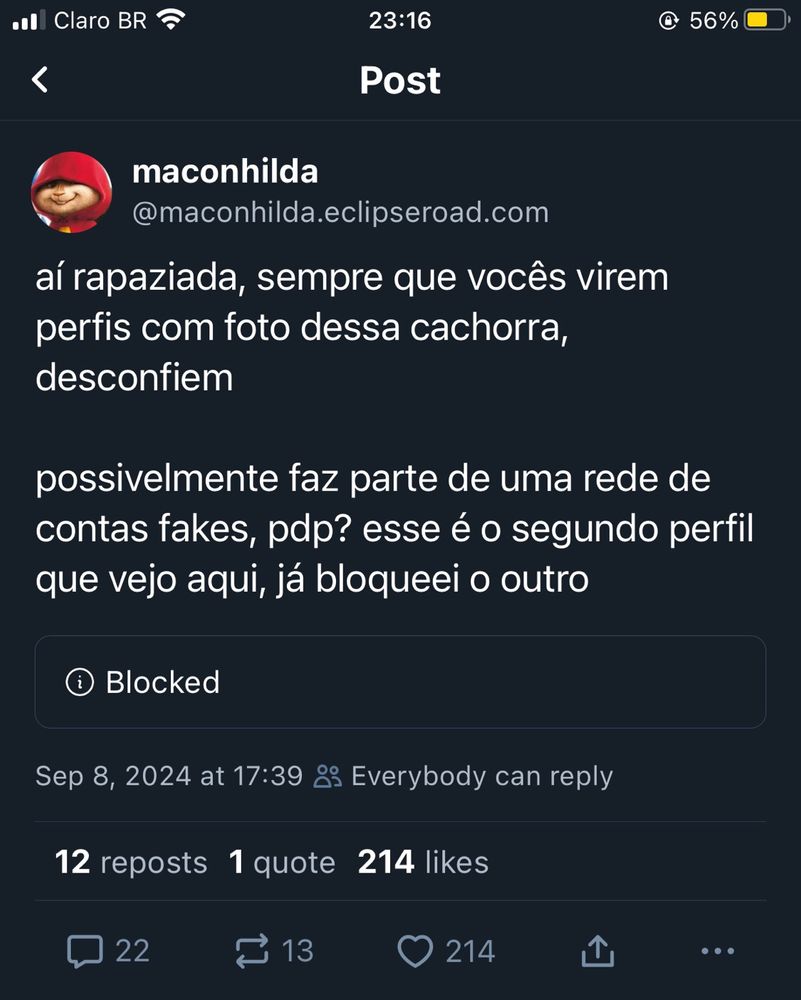The width and height of the screenshot is (801, 1000).
Task: View the 214 likes list
Action: pos(423,862)
